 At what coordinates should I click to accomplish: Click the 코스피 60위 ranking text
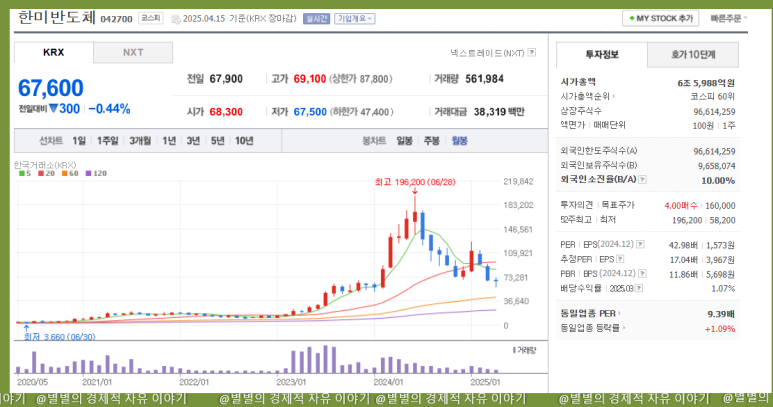(712, 97)
